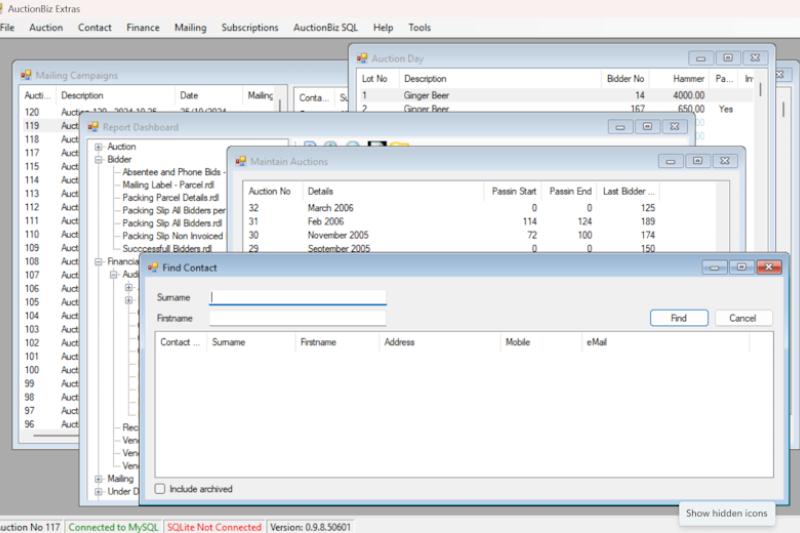800x533 pixels.
Task: Expand the Mailing node in report tree
Action: [99, 479]
